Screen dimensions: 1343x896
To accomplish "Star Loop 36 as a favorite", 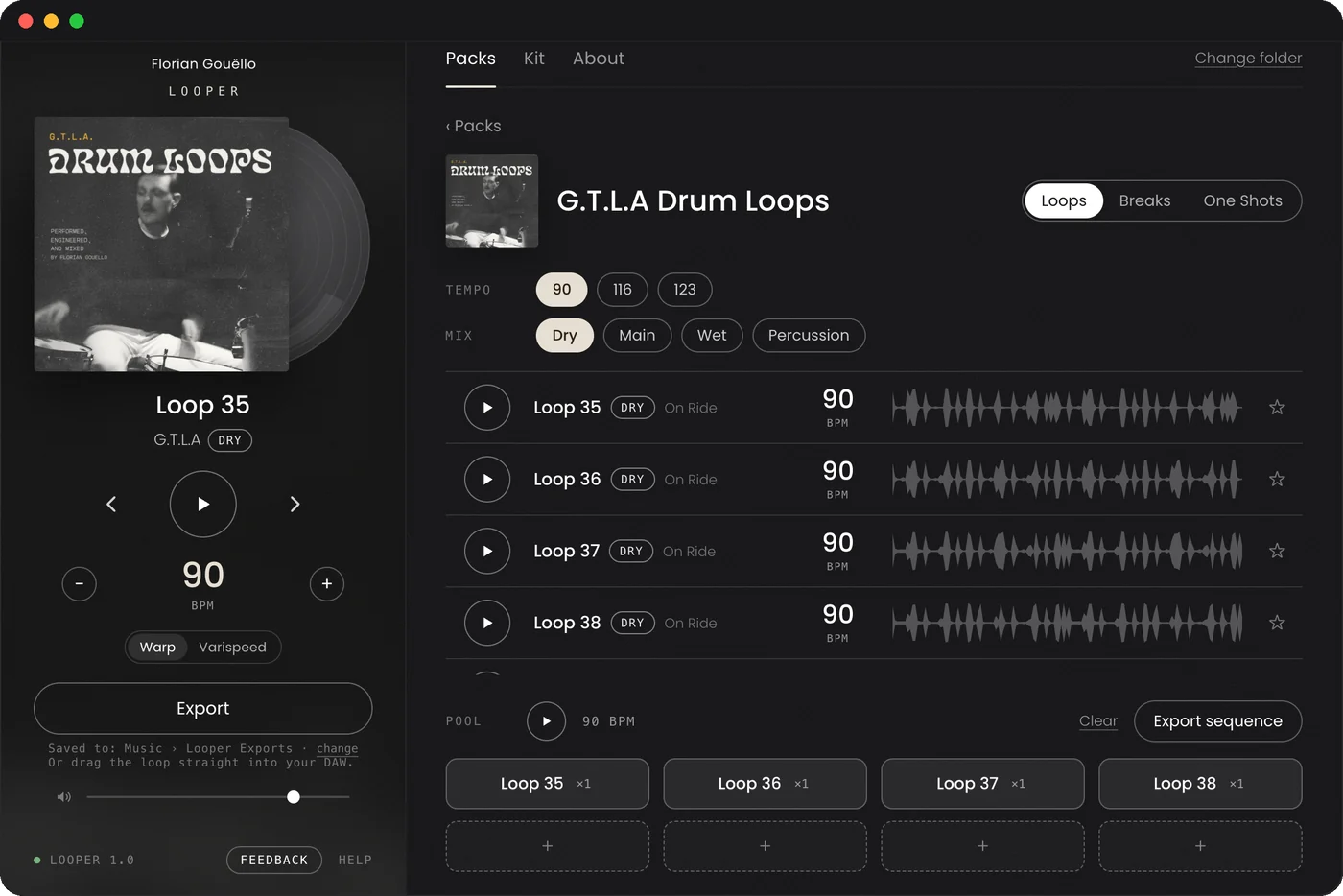I will click(1277, 480).
